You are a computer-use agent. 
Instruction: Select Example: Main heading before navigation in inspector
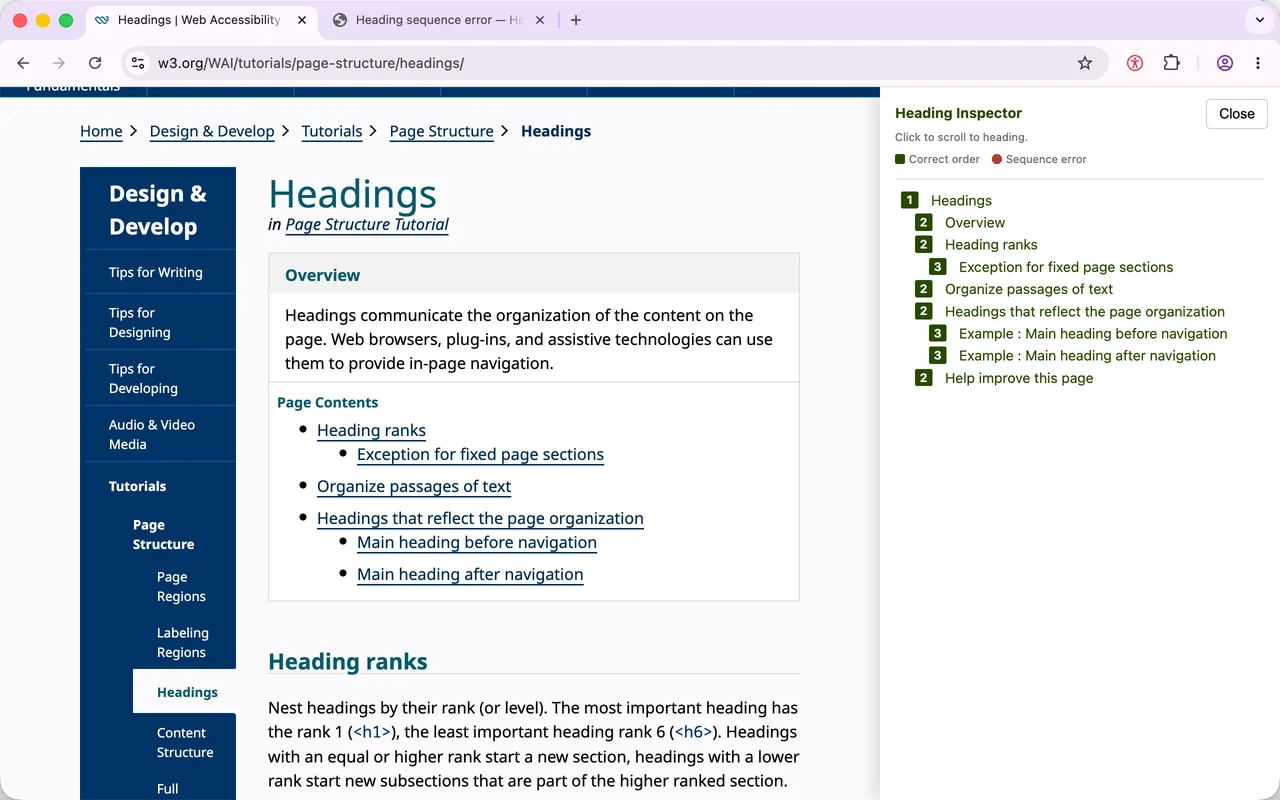click(1093, 333)
